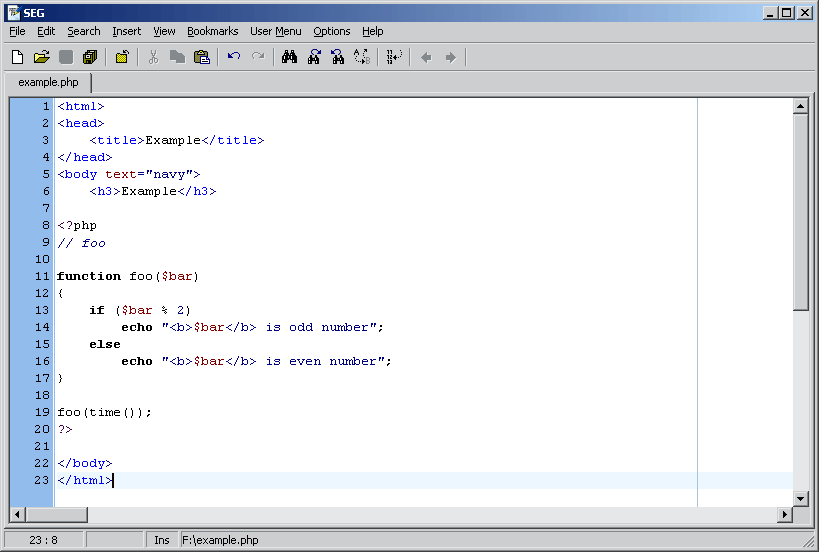Click the vertical scrollbar down arrow

[x=800, y=498]
